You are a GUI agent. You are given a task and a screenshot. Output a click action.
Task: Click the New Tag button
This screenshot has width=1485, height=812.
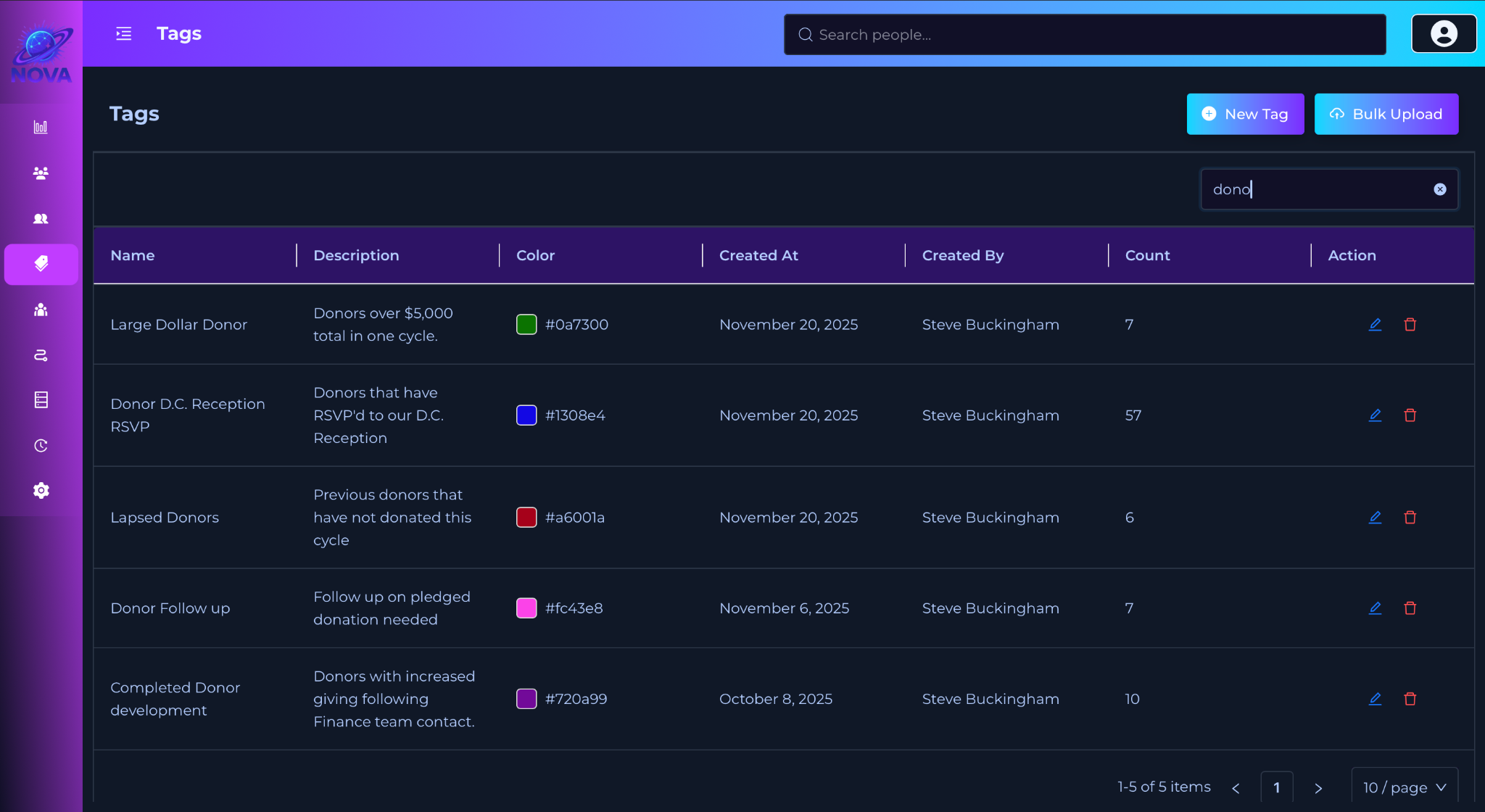pos(1245,114)
